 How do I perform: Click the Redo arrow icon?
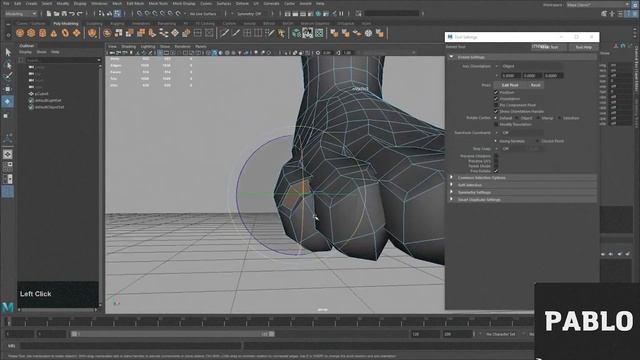79,13
